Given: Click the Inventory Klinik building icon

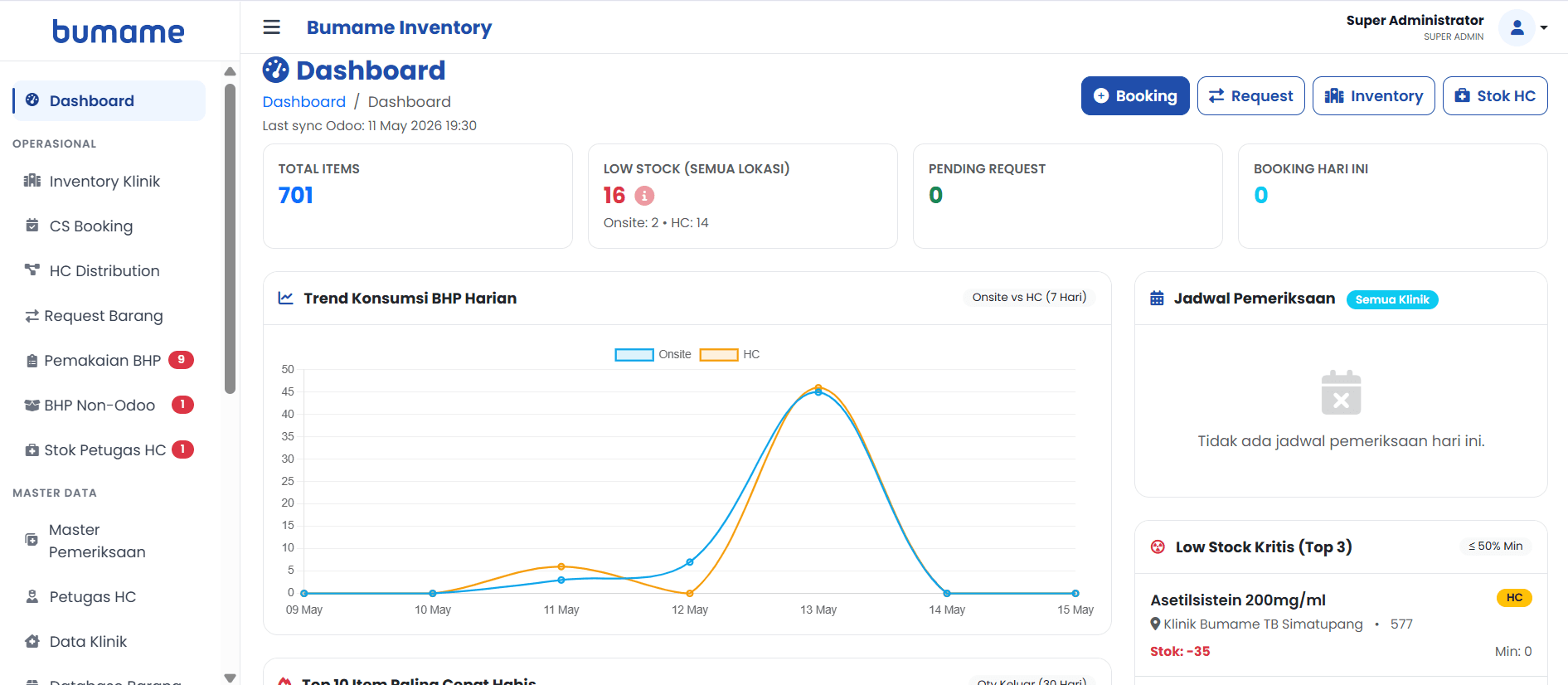Looking at the screenshot, I should [x=32, y=180].
